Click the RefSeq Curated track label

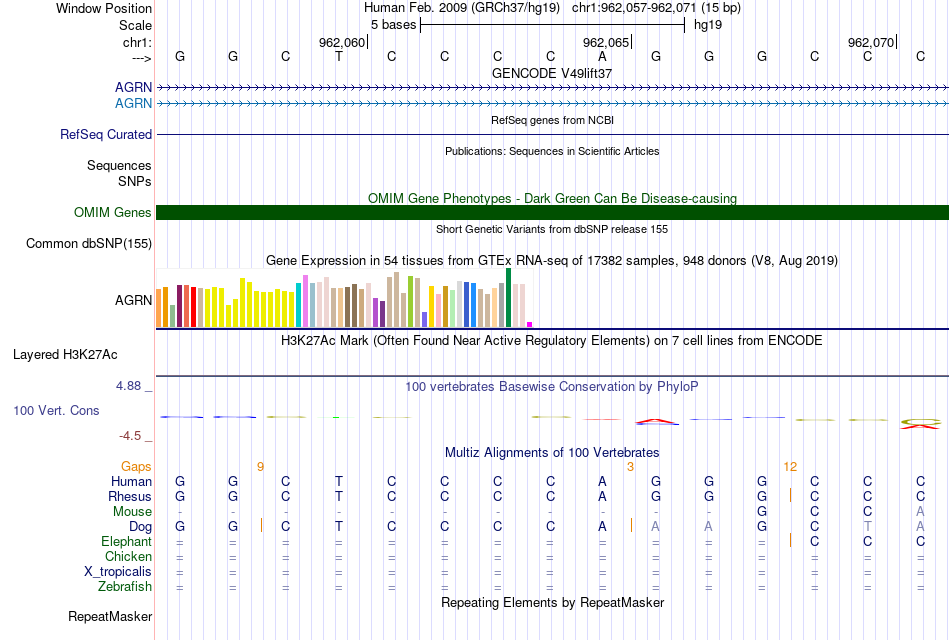coord(105,135)
